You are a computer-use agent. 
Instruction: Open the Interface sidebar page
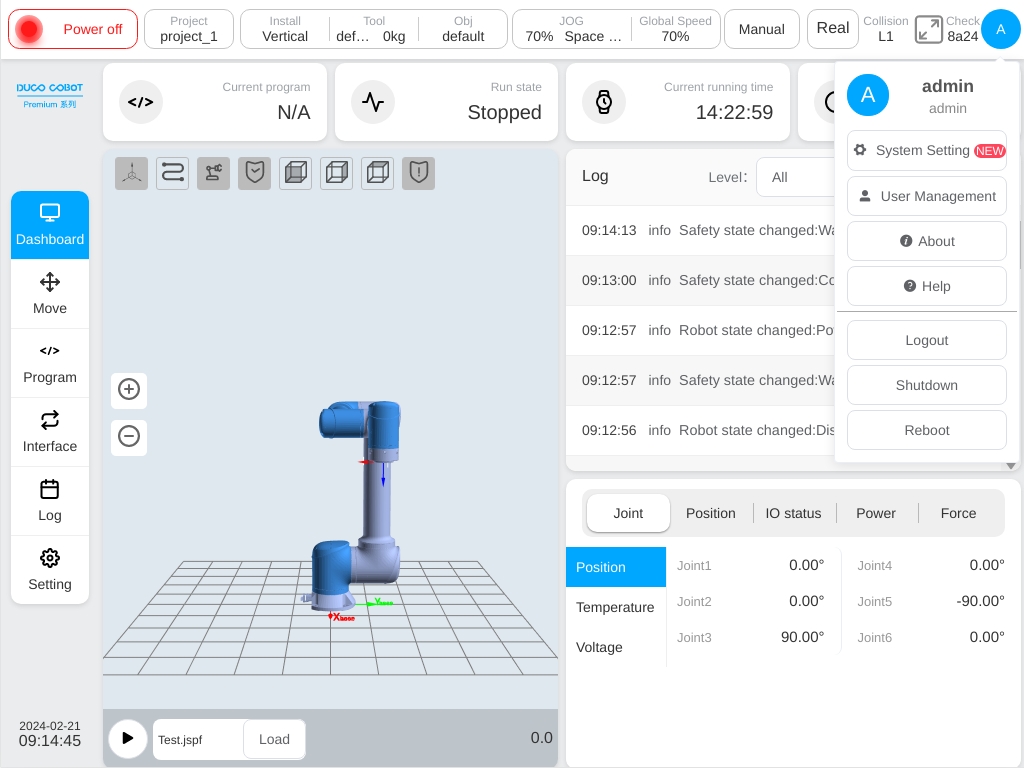50,432
